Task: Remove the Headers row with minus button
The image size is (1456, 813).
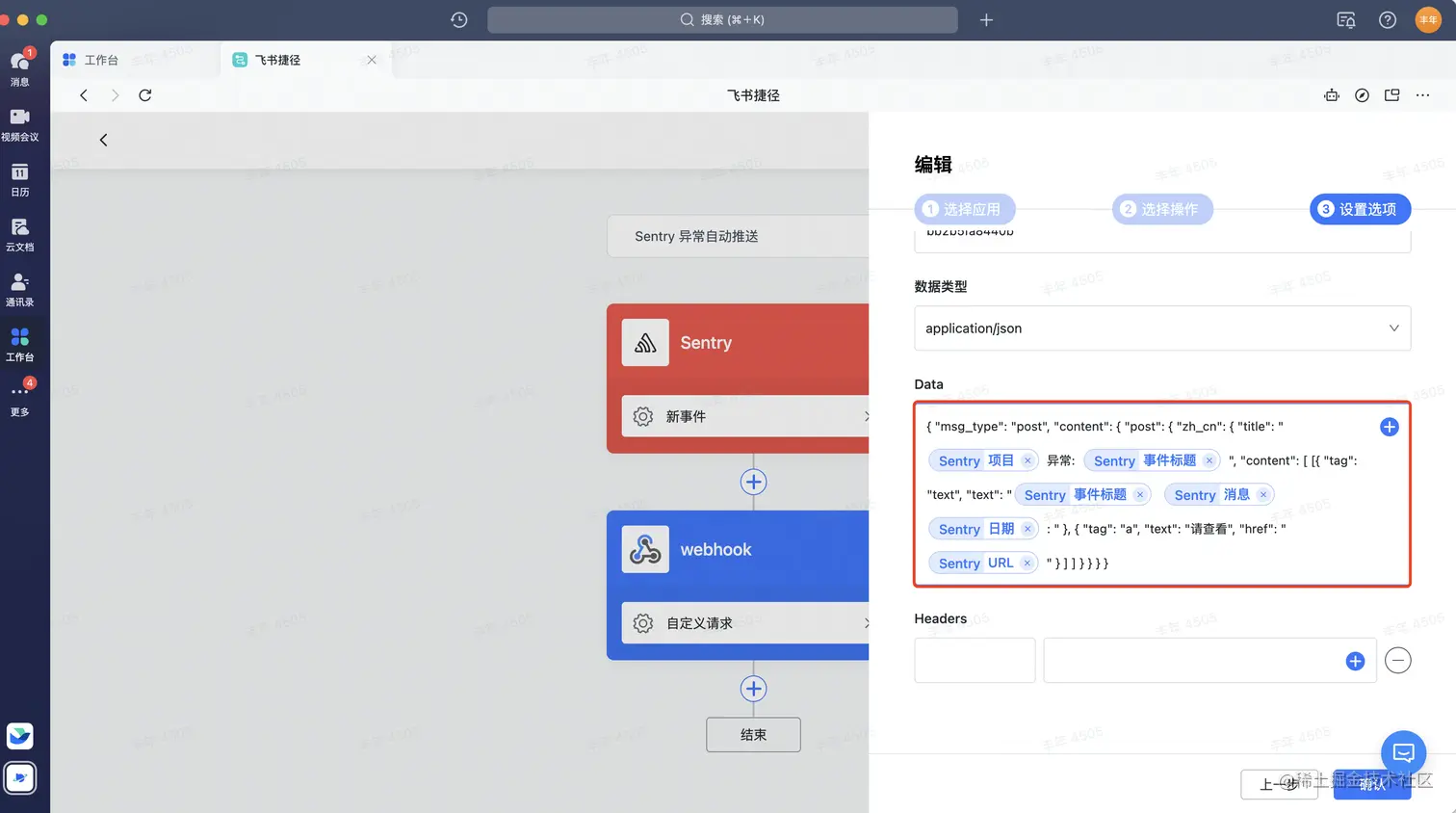Action: [1397, 661]
